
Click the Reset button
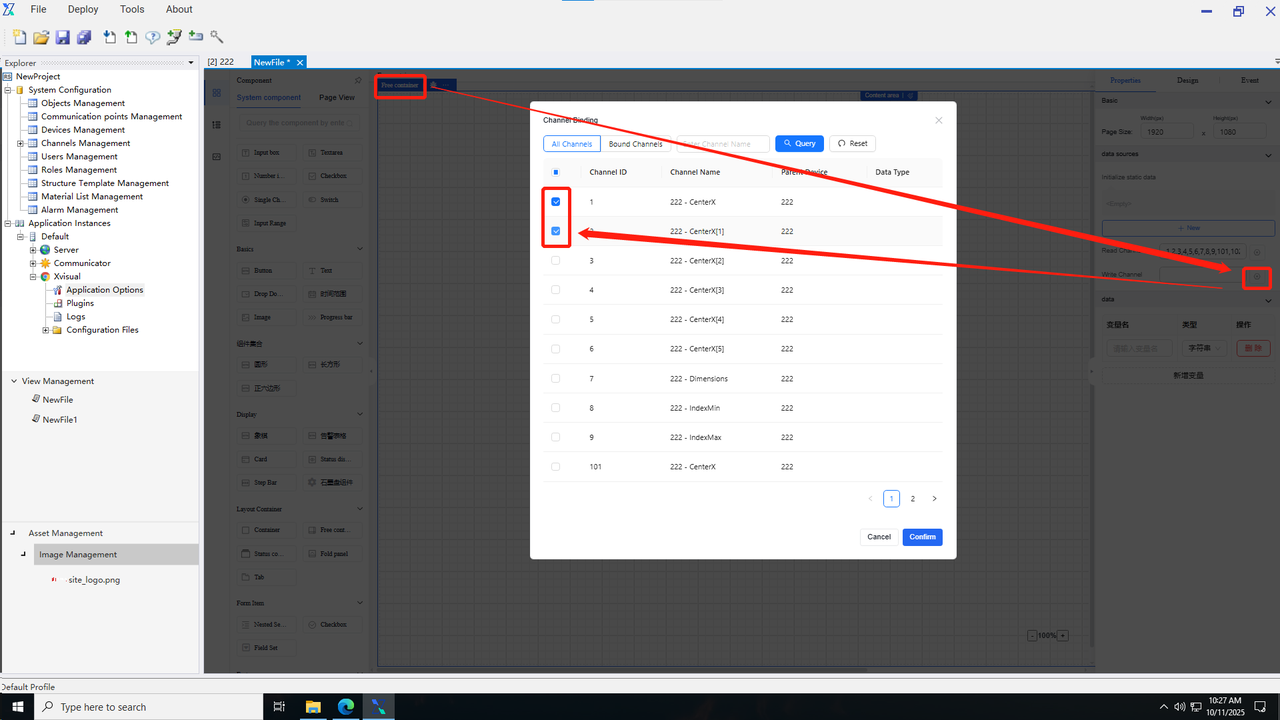point(852,144)
